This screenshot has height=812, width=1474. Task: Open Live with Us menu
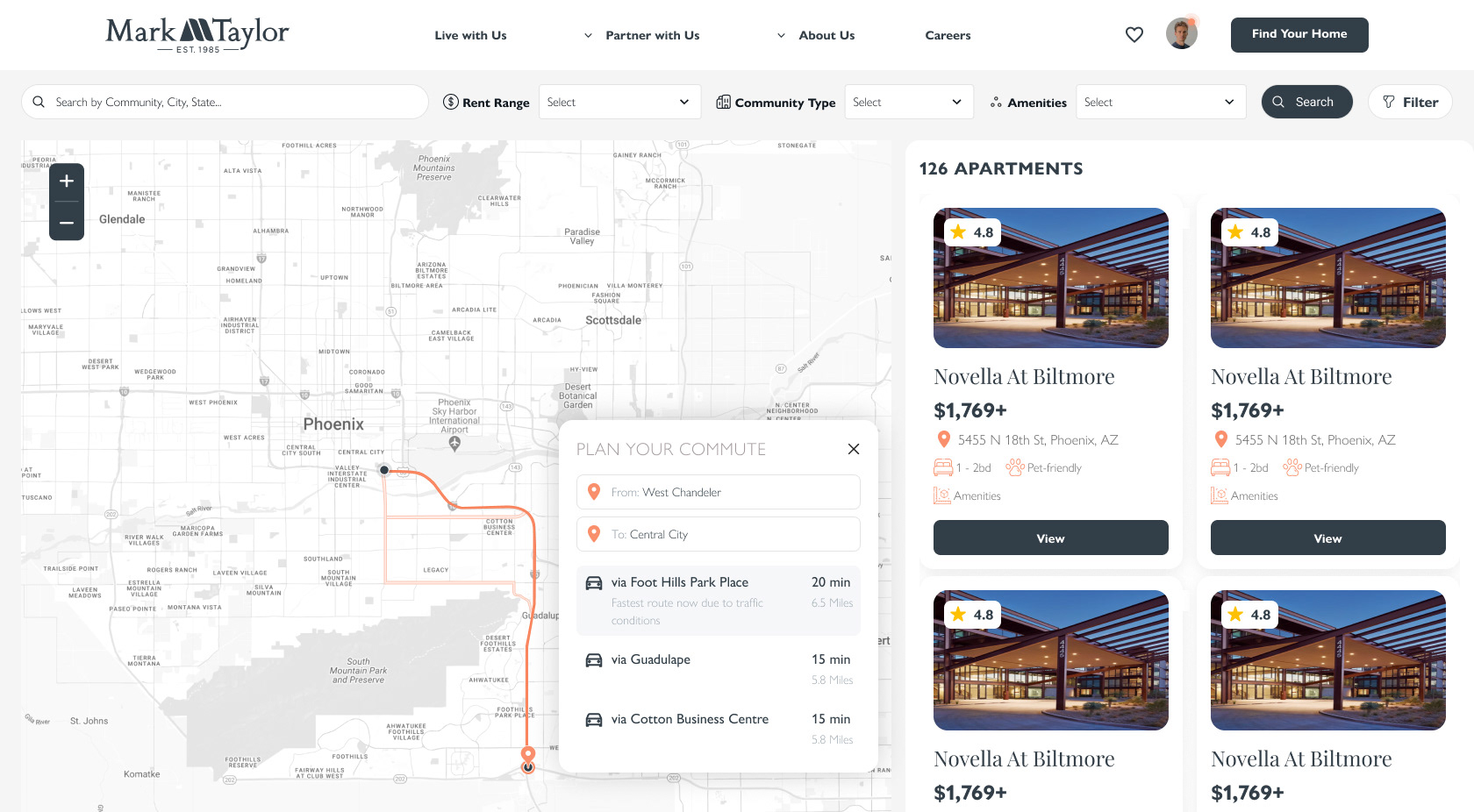(470, 36)
